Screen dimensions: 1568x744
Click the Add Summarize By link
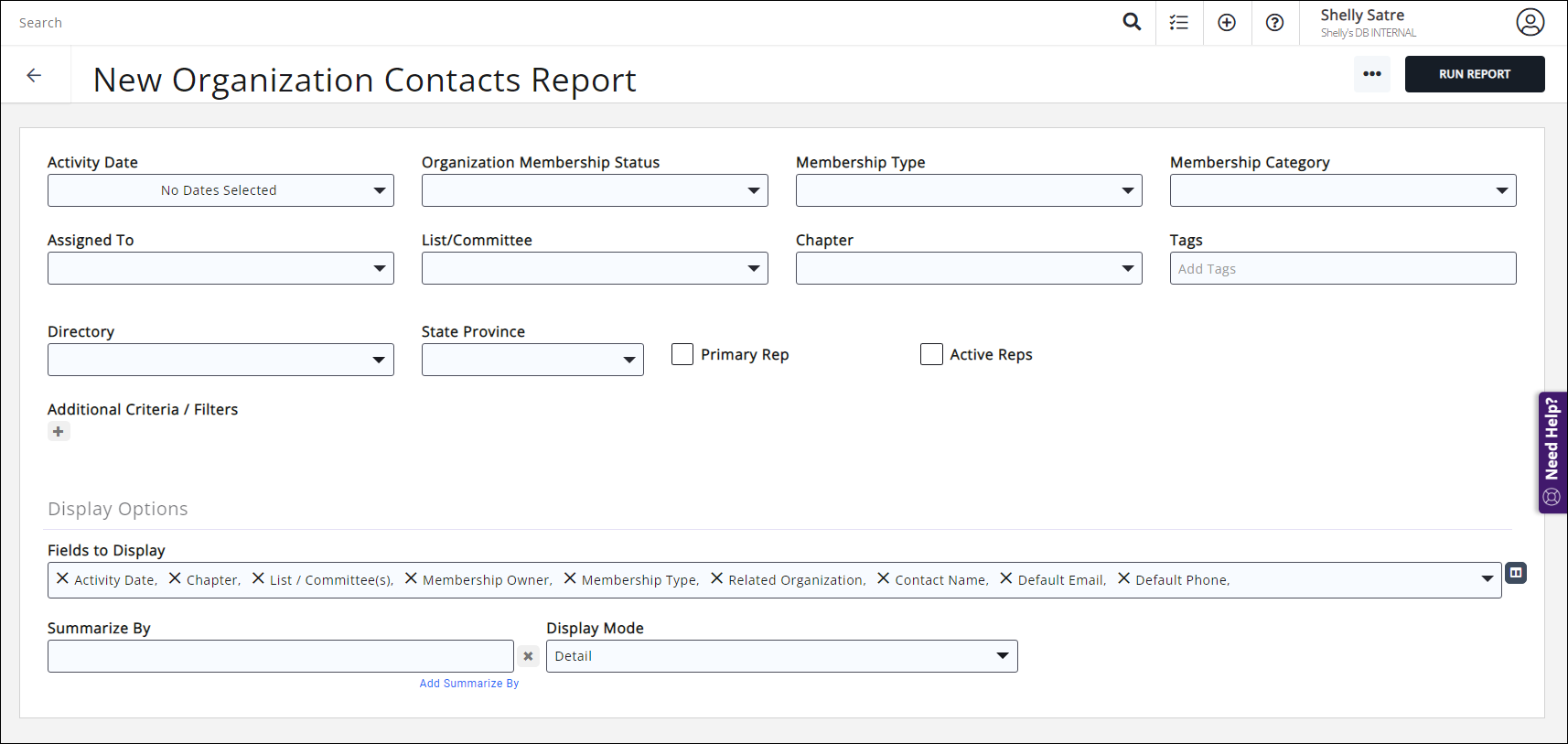pos(468,684)
